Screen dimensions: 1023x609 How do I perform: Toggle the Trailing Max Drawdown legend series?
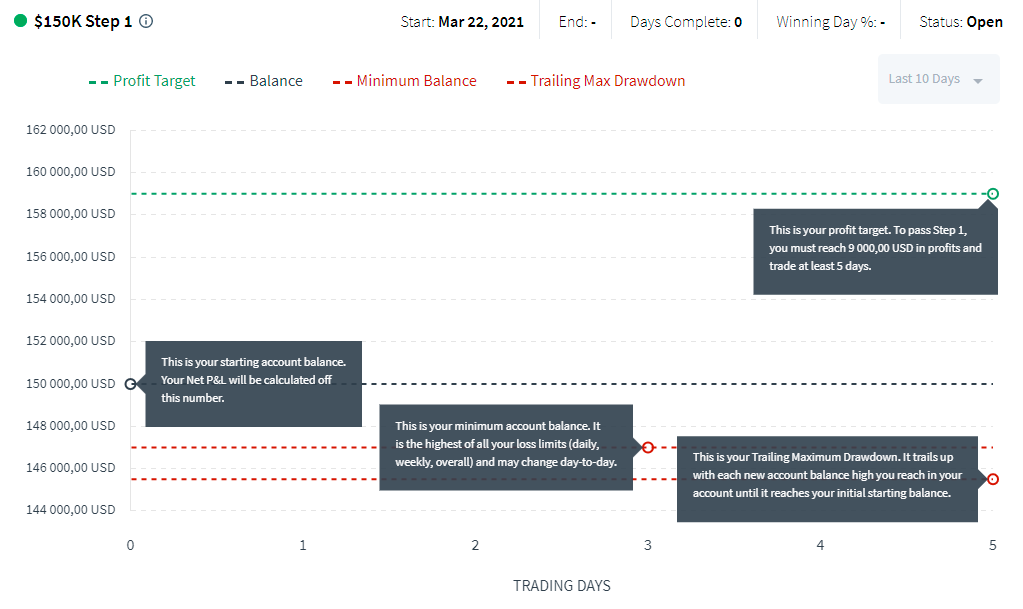point(596,81)
